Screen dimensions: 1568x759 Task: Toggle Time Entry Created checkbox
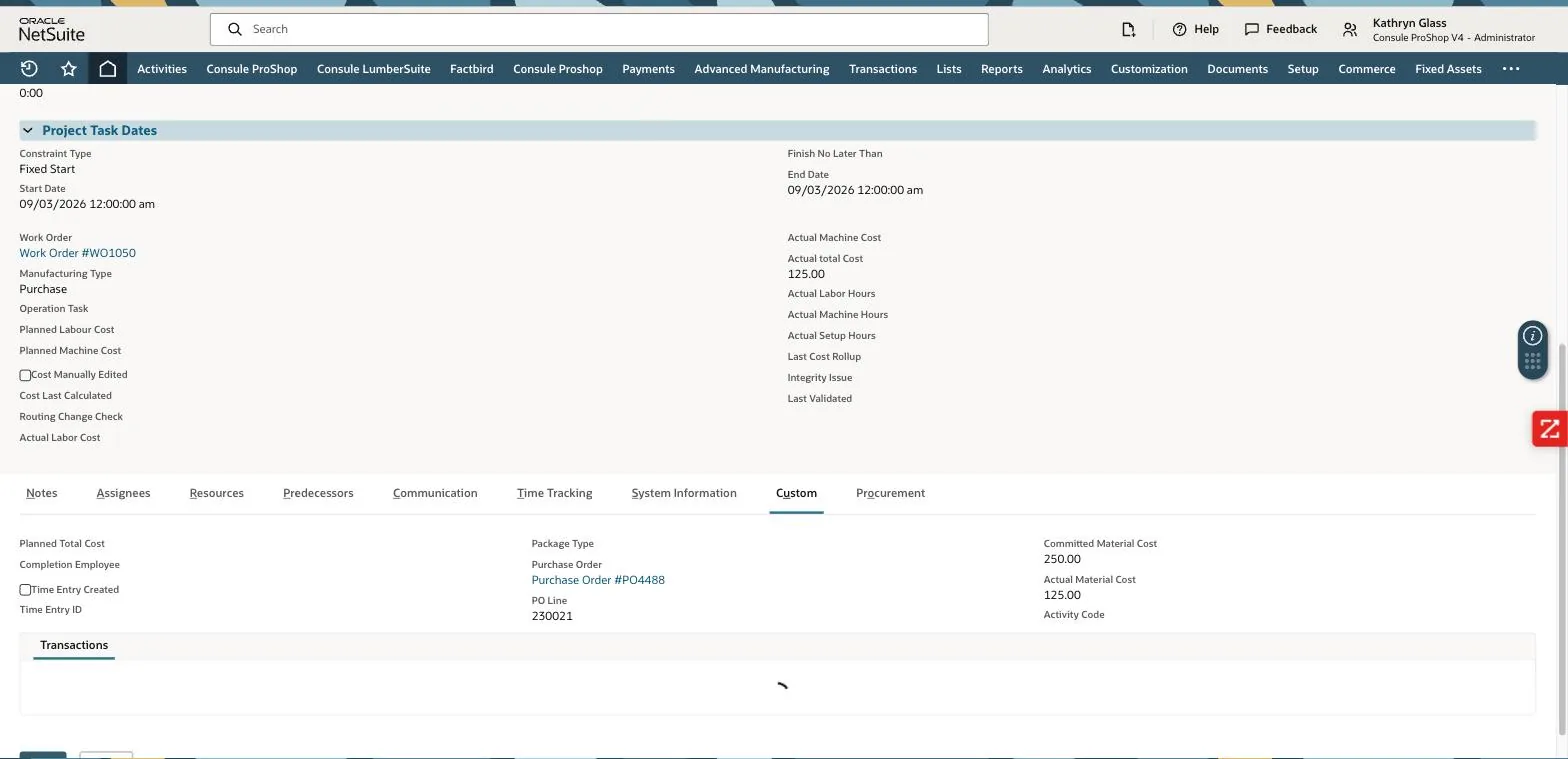25,590
